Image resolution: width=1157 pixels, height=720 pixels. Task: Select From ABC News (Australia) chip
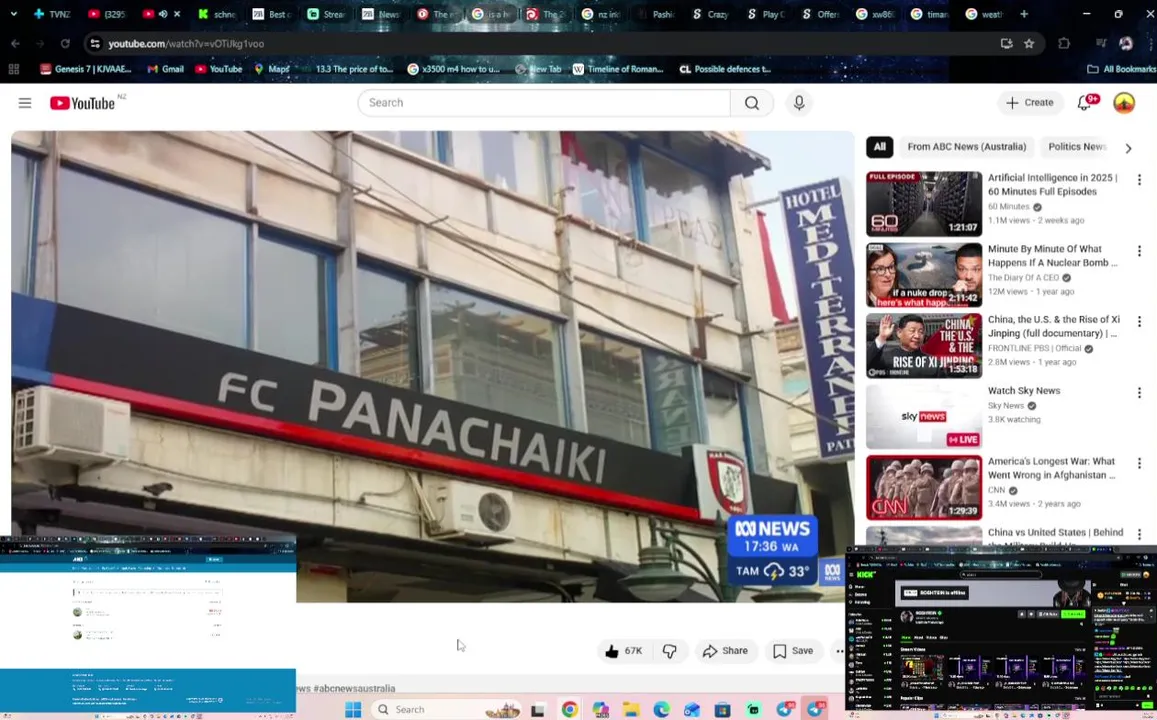[967, 147]
